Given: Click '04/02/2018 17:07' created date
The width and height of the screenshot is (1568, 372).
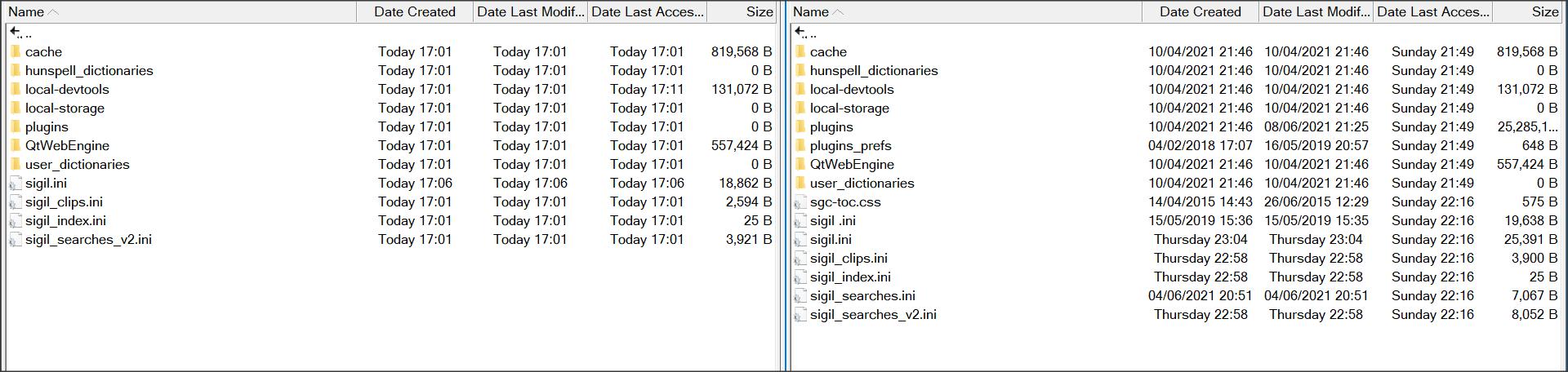Looking at the screenshot, I should (1200, 145).
